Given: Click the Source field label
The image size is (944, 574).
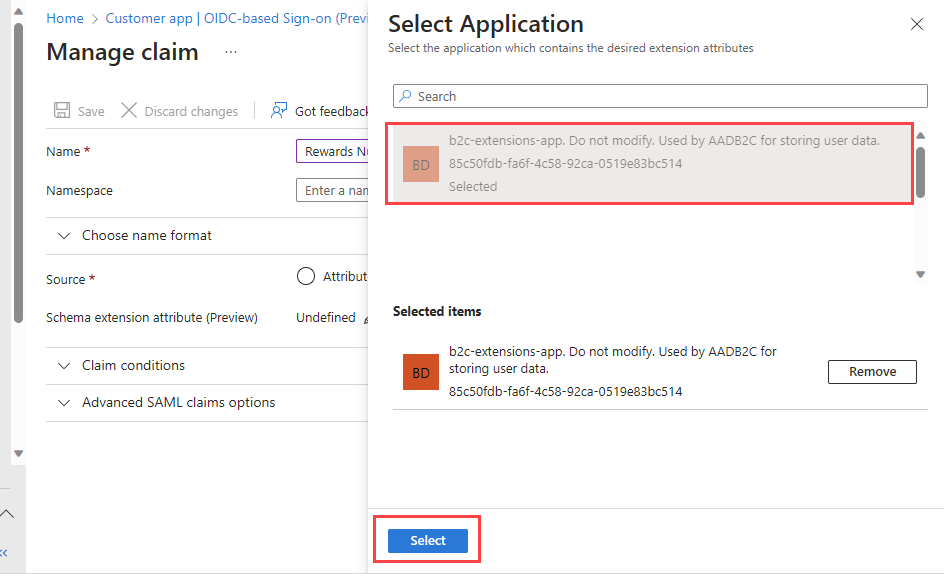Looking at the screenshot, I should point(70,279).
